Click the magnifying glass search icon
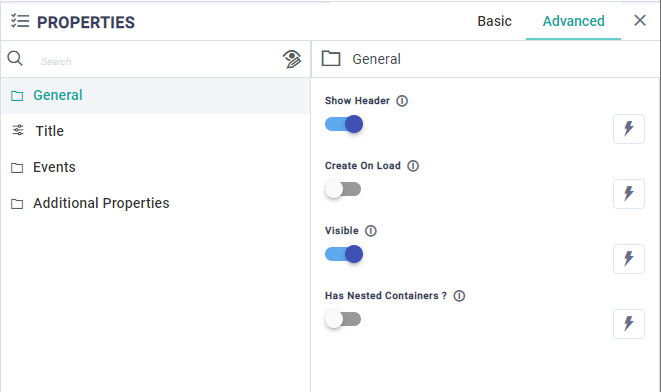The image size is (661, 392). click(15, 59)
